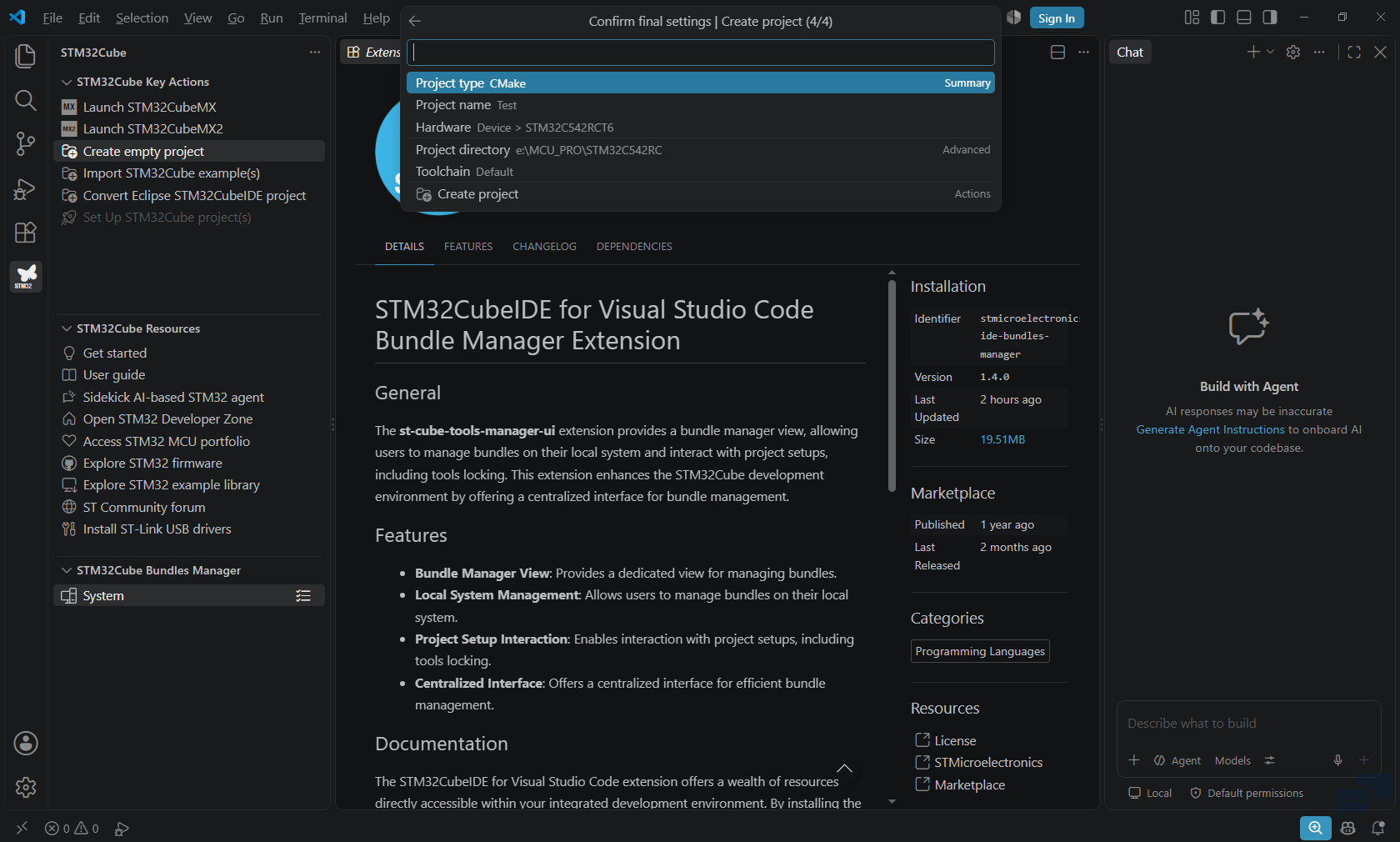Click the Programming Languages category

[980, 651]
